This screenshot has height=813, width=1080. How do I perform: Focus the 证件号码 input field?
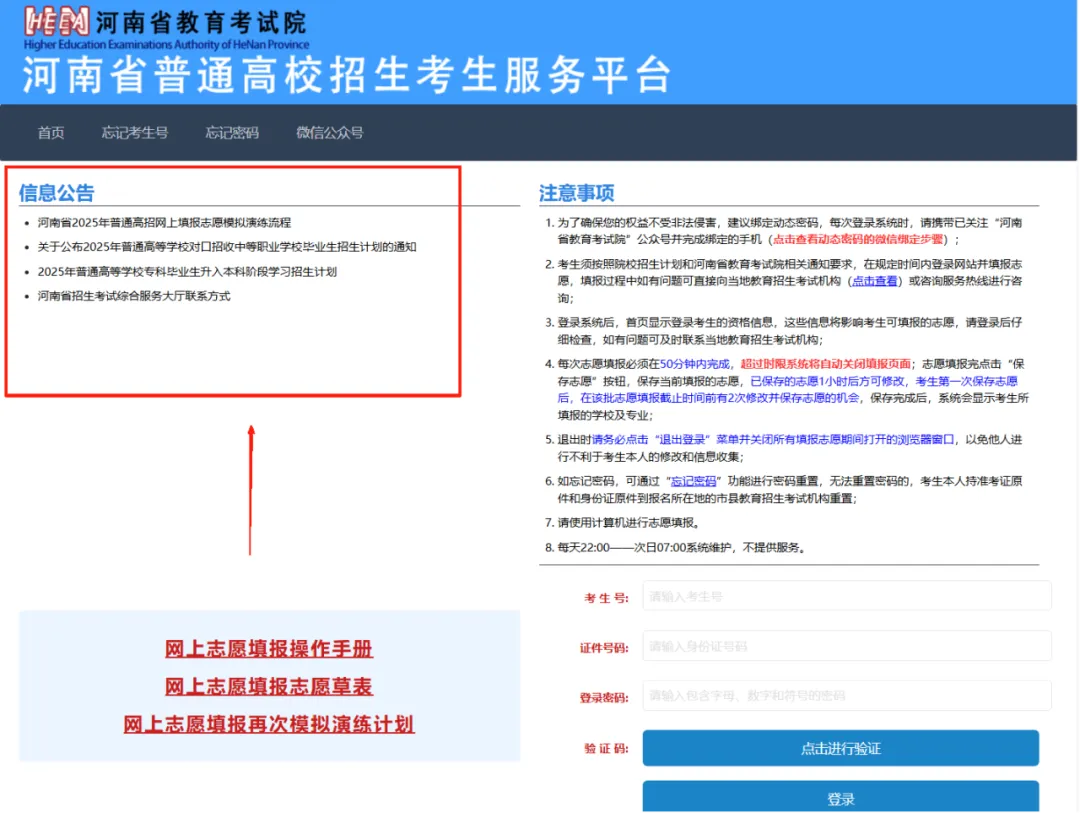coord(847,646)
